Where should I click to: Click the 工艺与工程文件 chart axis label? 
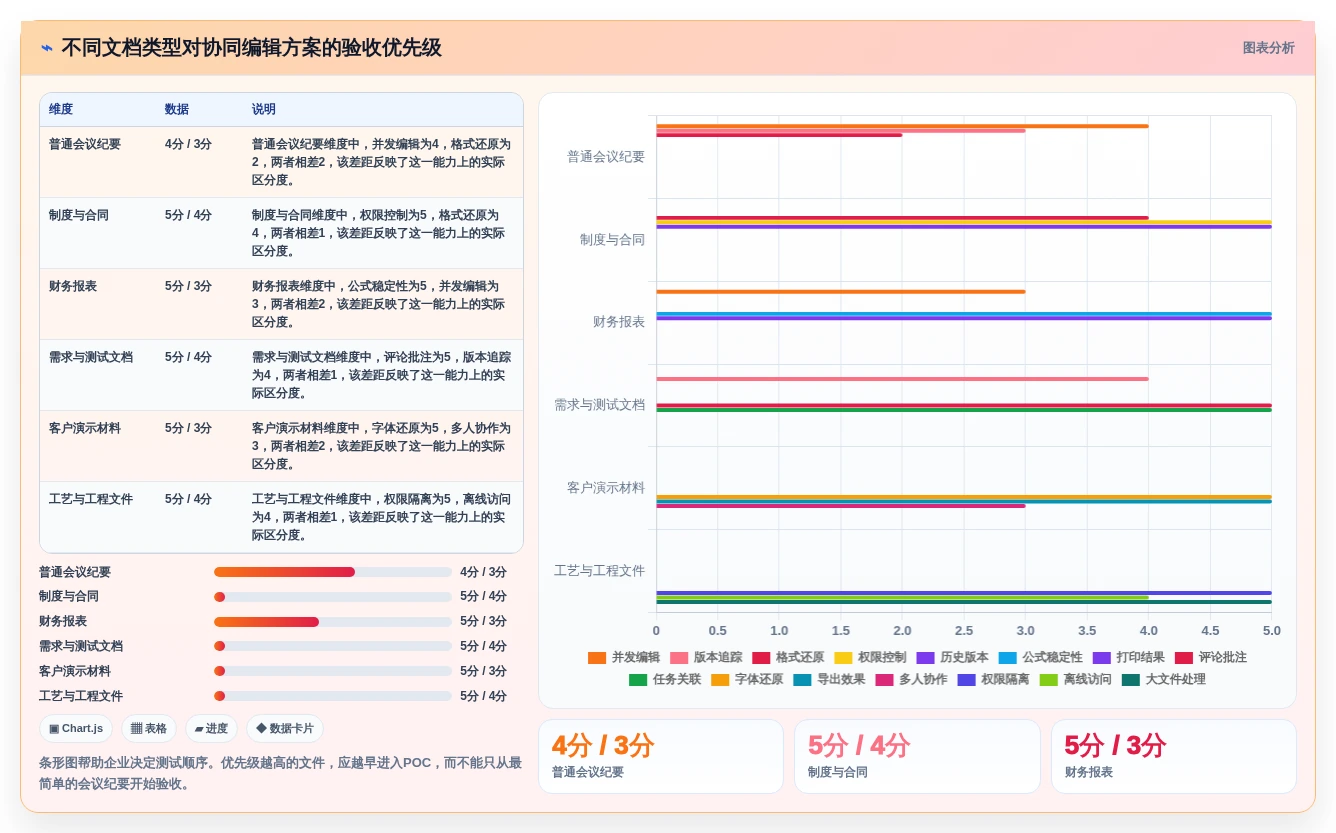[x=600, y=571]
